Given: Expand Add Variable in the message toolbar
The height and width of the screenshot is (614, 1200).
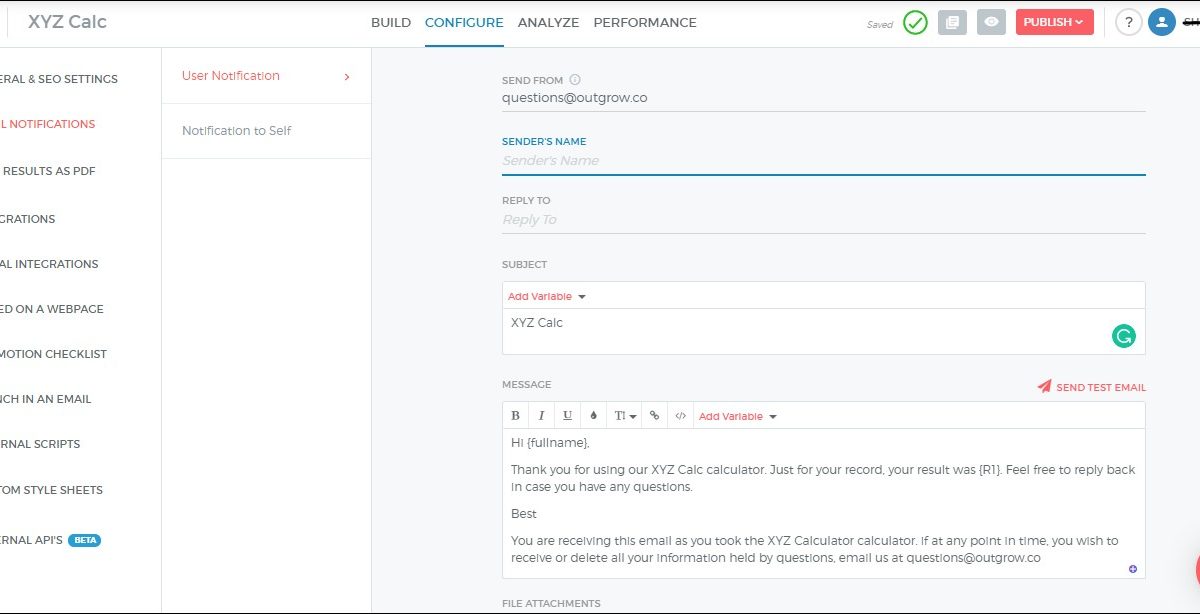Looking at the screenshot, I should pos(737,416).
